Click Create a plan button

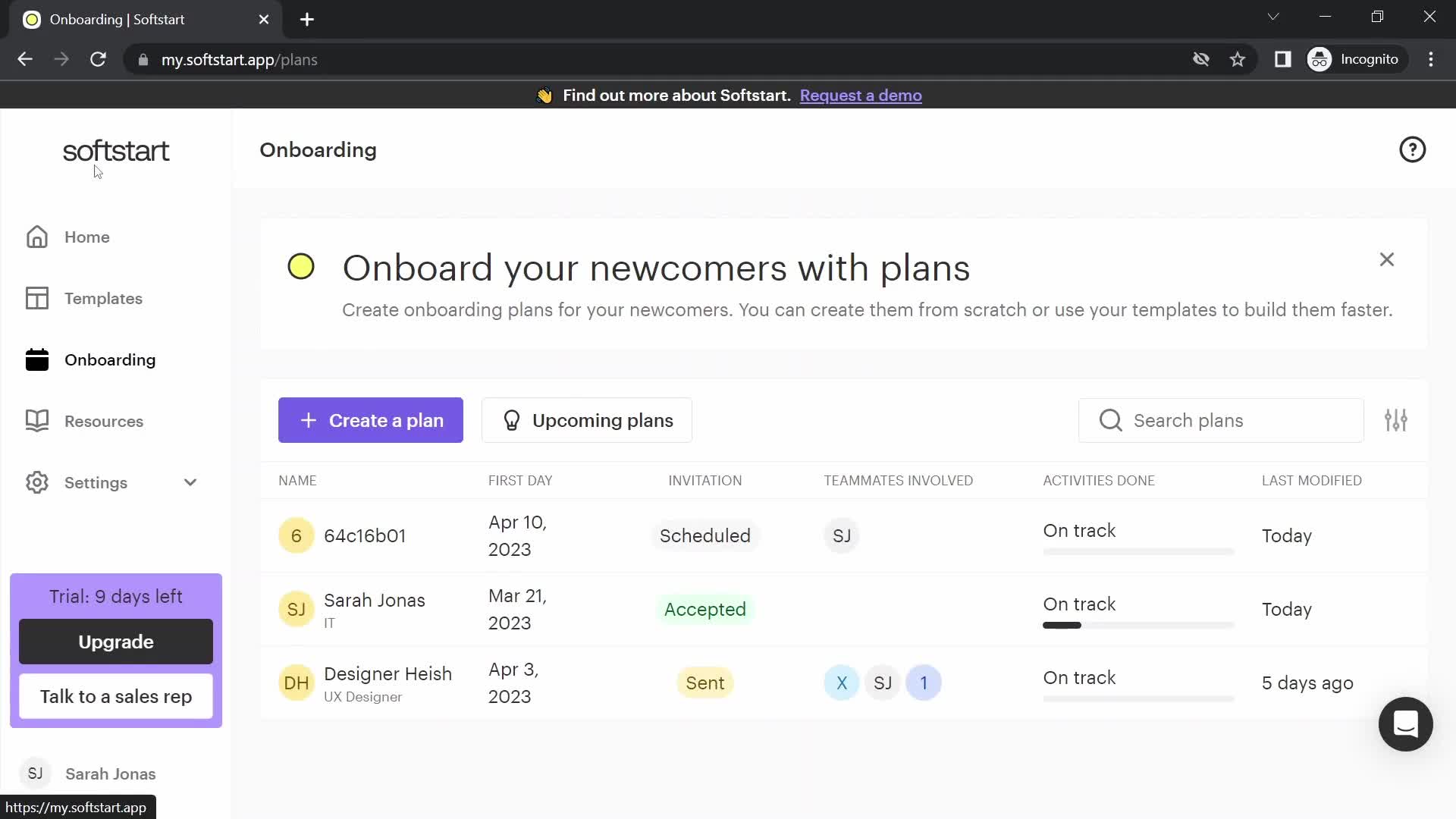click(x=371, y=420)
